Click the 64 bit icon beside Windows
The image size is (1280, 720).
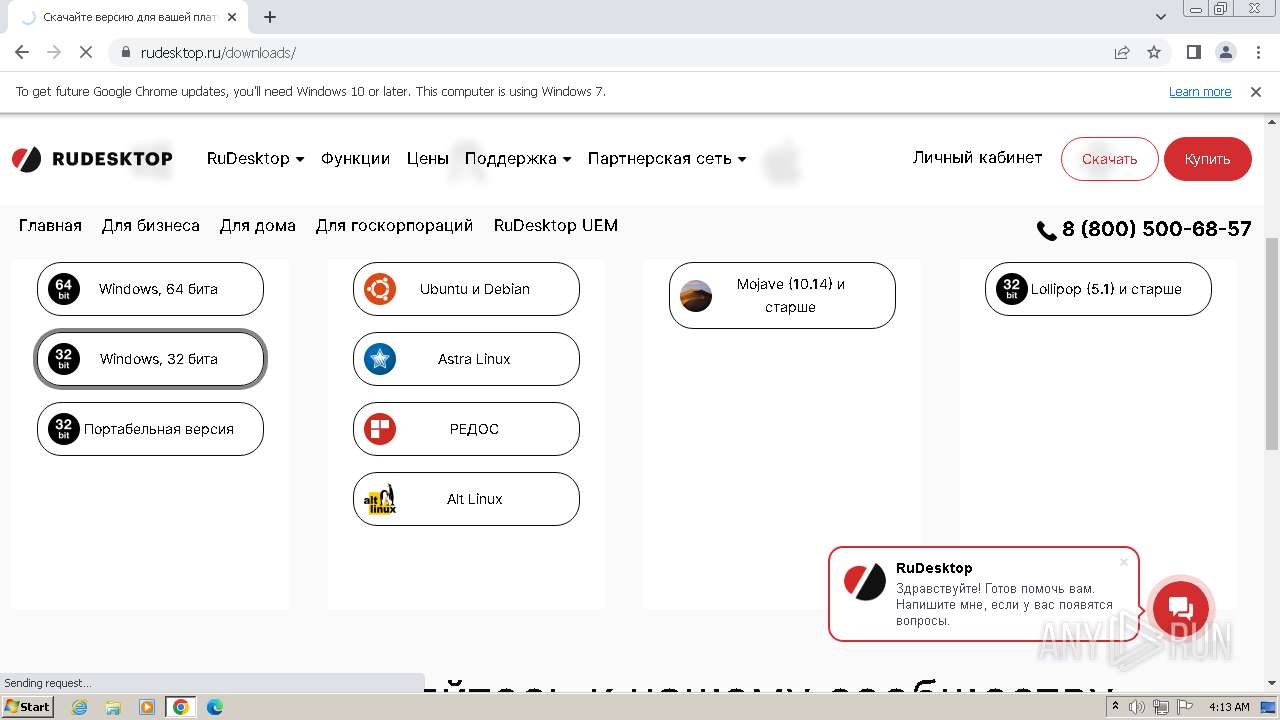point(64,289)
